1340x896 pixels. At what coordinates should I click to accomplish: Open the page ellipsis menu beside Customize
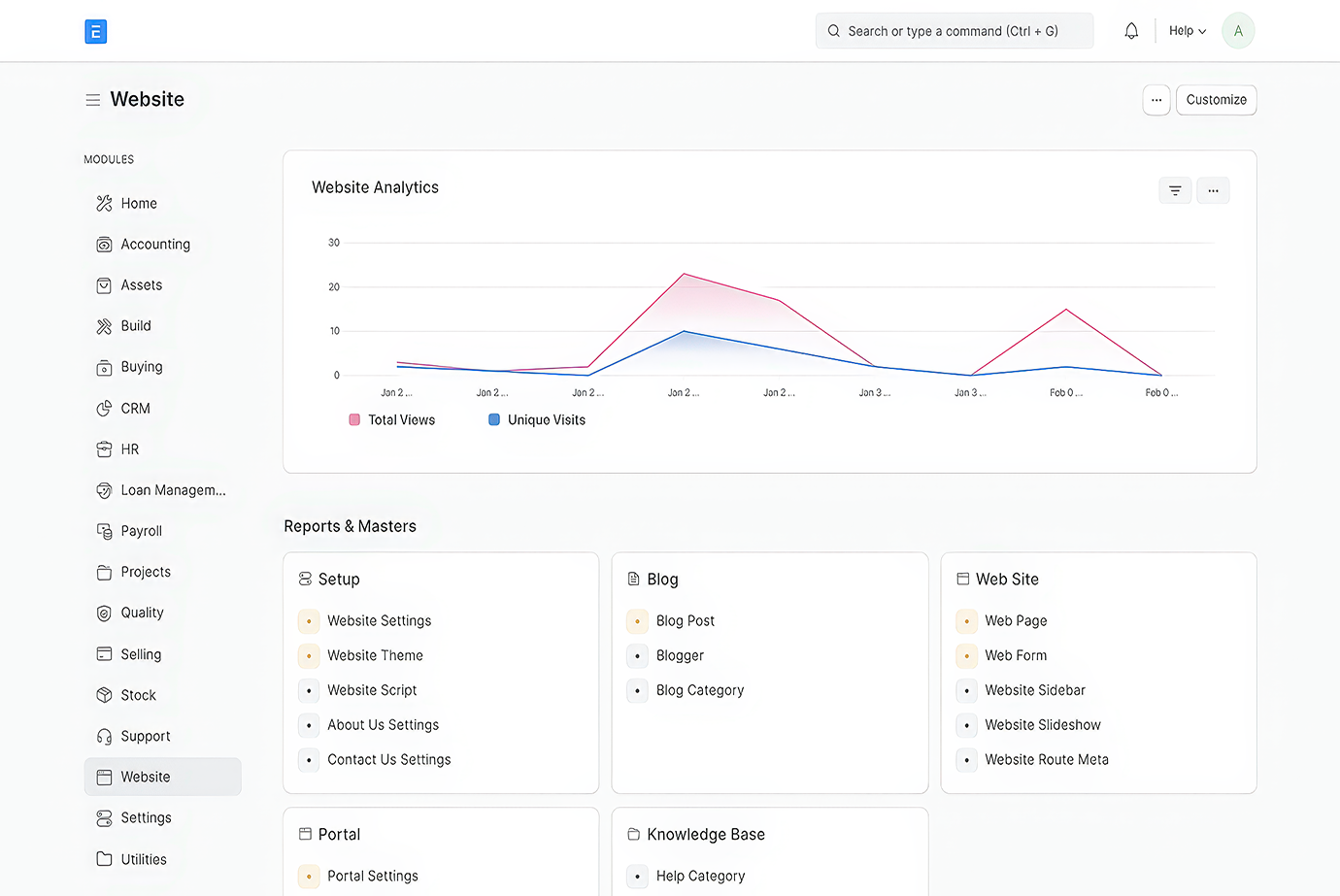[1156, 100]
